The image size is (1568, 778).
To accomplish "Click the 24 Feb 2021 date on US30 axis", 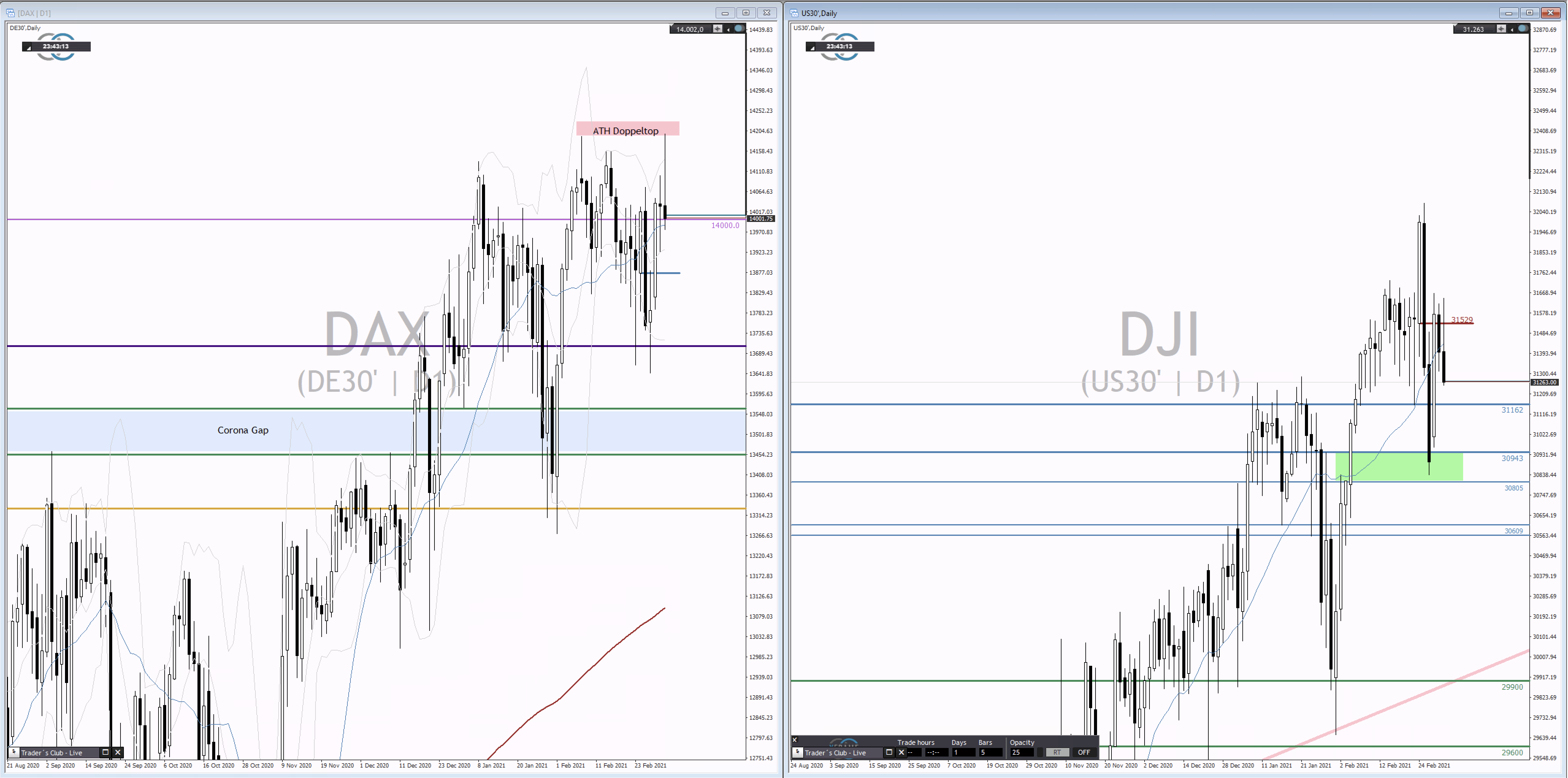I will pyautogui.click(x=1434, y=765).
